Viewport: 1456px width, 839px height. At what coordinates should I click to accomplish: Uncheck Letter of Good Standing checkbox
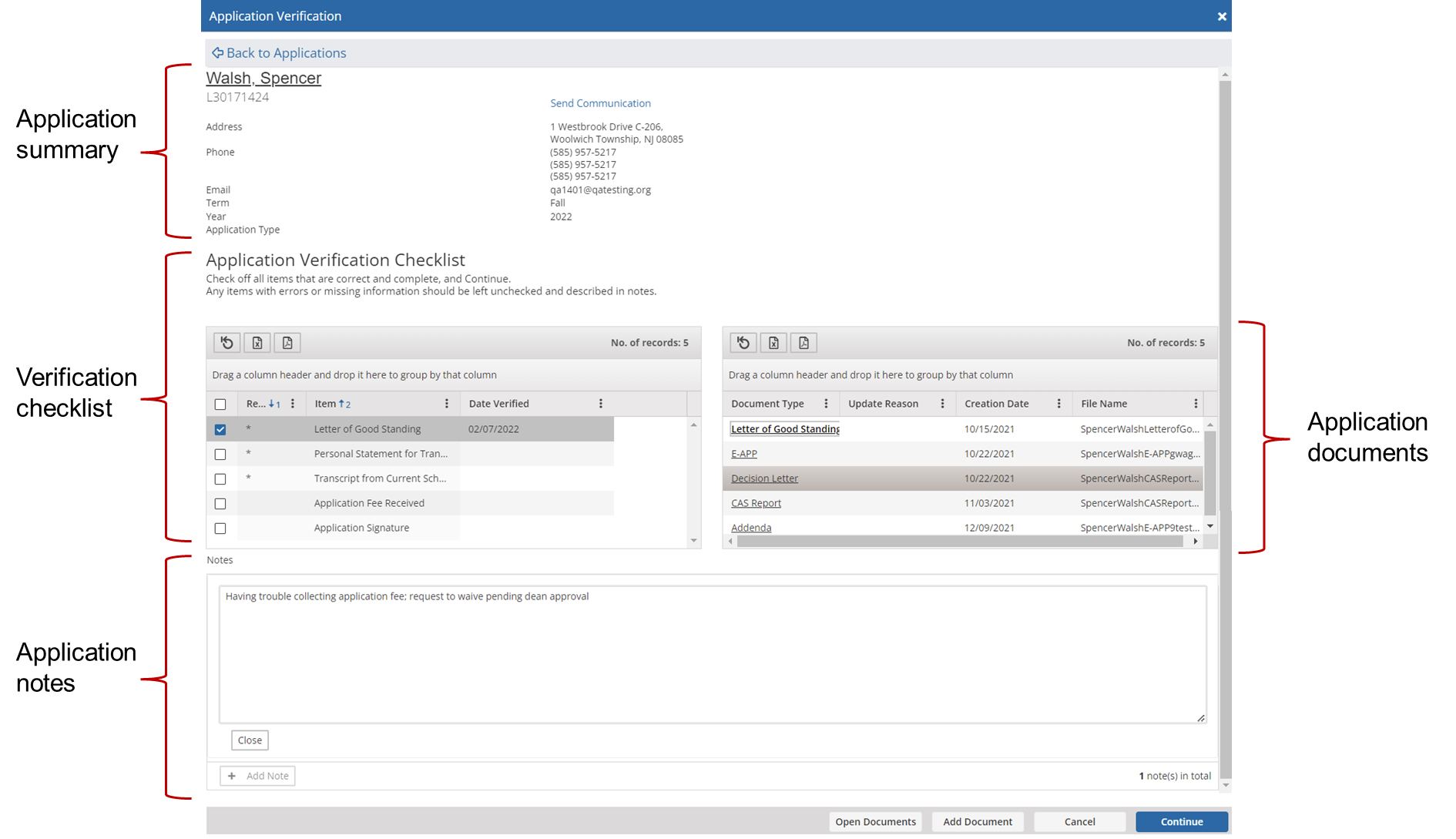pyautogui.click(x=220, y=429)
